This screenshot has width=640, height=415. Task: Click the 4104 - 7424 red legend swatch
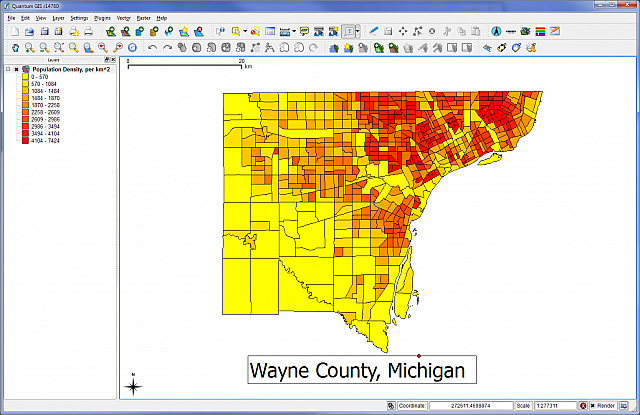pyautogui.click(x=25, y=139)
